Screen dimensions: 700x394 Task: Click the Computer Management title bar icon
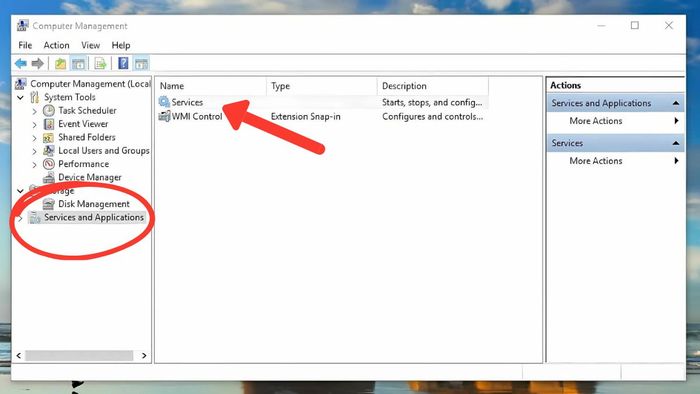(x=23, y=25)
